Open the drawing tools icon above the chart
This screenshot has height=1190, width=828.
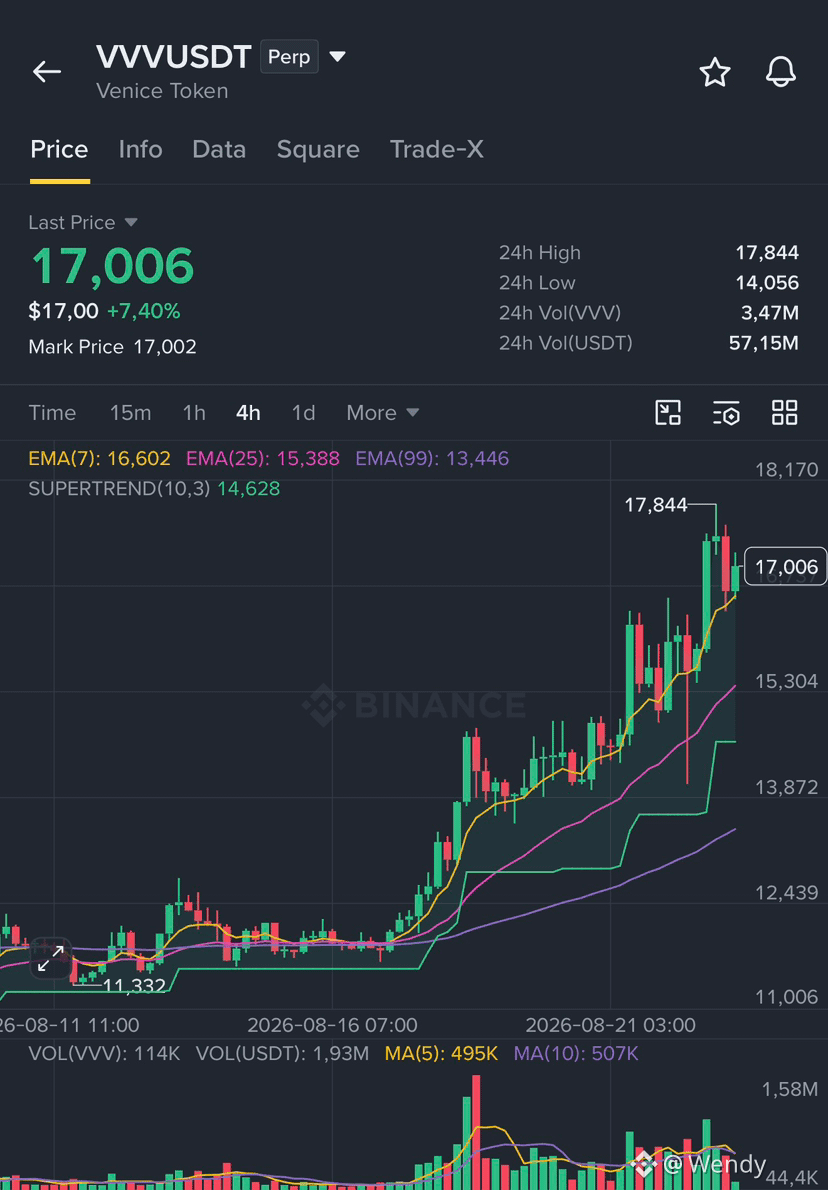pyautogui.click(x=668, y=413)
